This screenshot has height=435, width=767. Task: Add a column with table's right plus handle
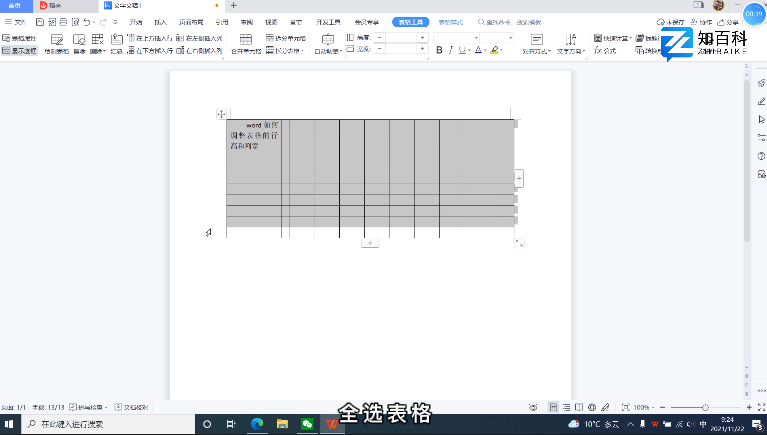coord(519,178)
